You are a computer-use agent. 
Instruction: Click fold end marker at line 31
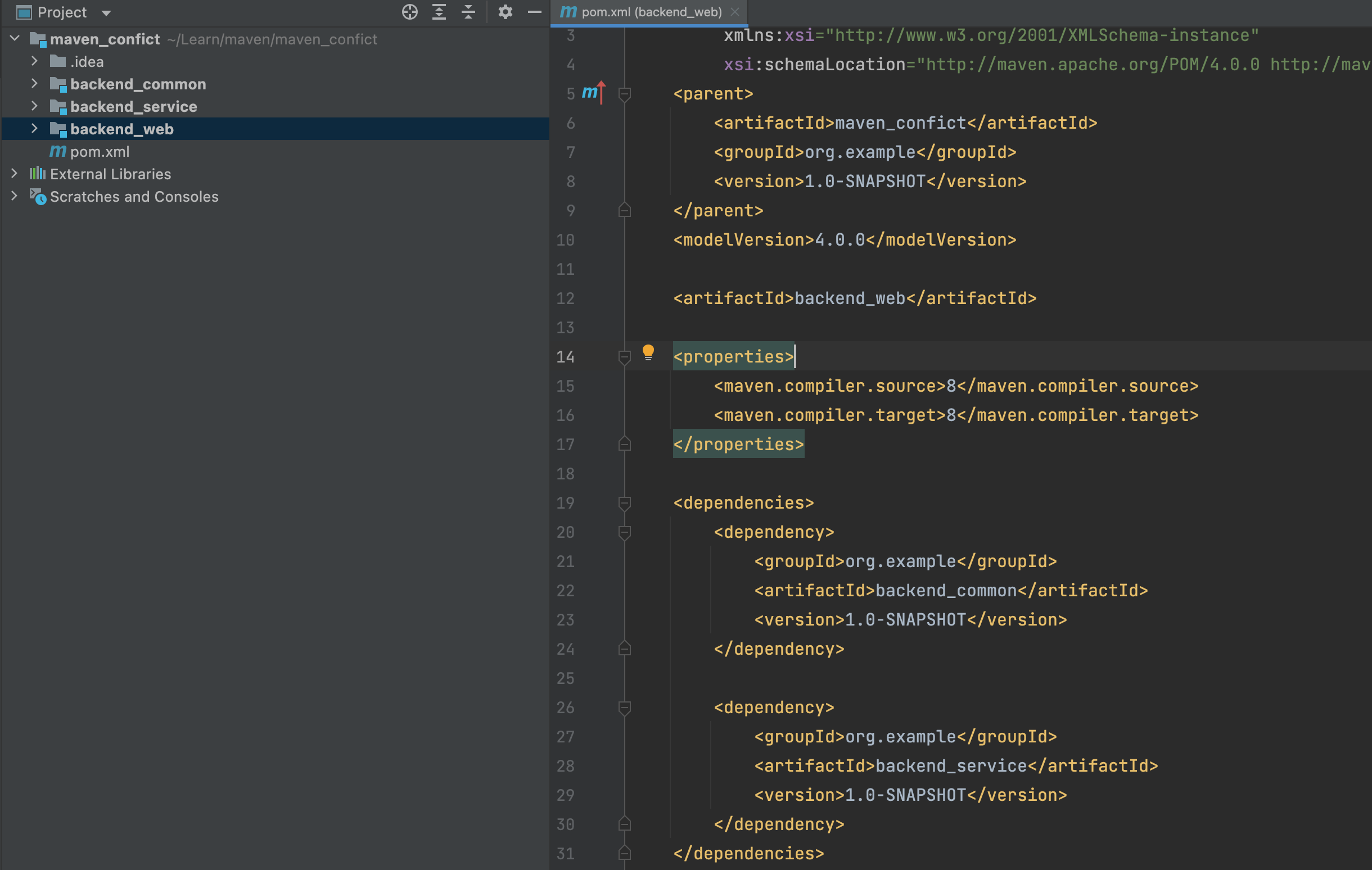tap(625, 854)
